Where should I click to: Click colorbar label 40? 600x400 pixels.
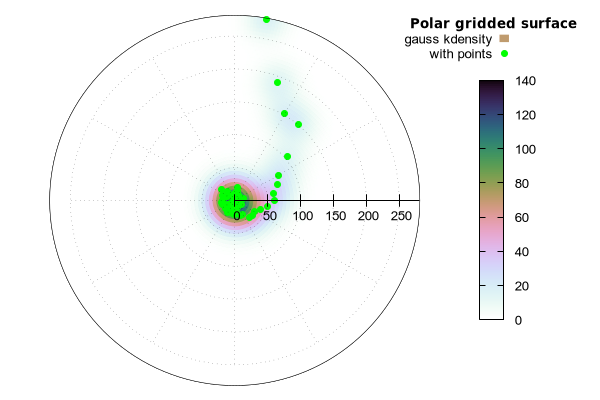(522, 252)
